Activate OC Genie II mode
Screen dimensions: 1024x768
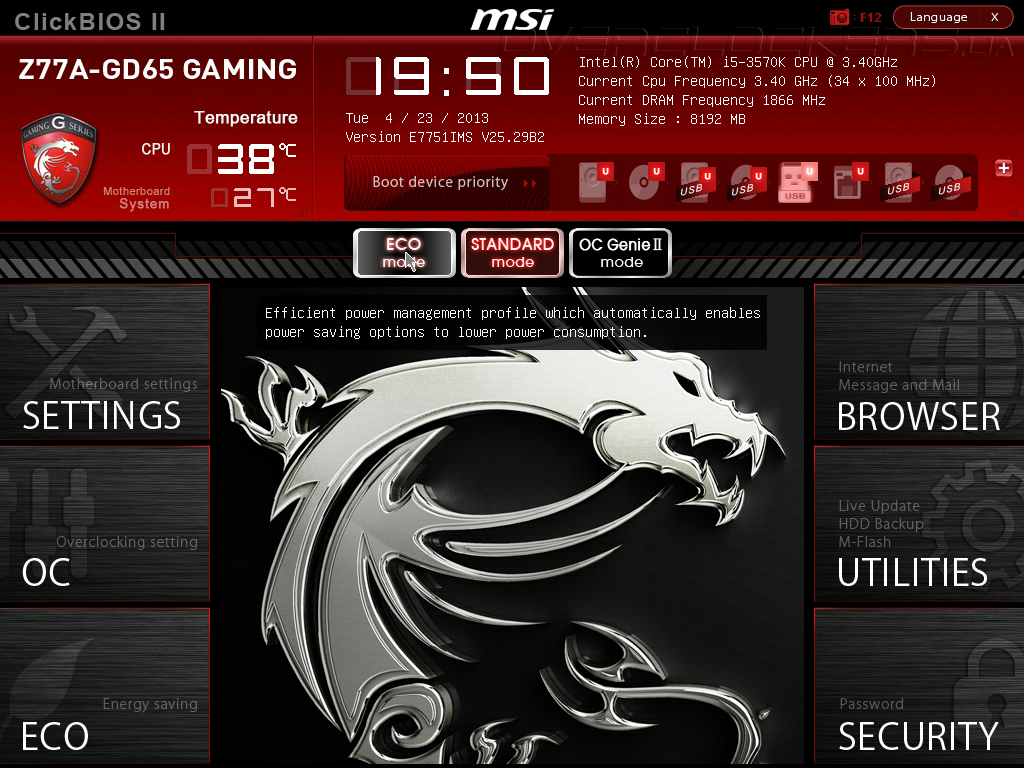pyautogui.click(x=621, y=253)
